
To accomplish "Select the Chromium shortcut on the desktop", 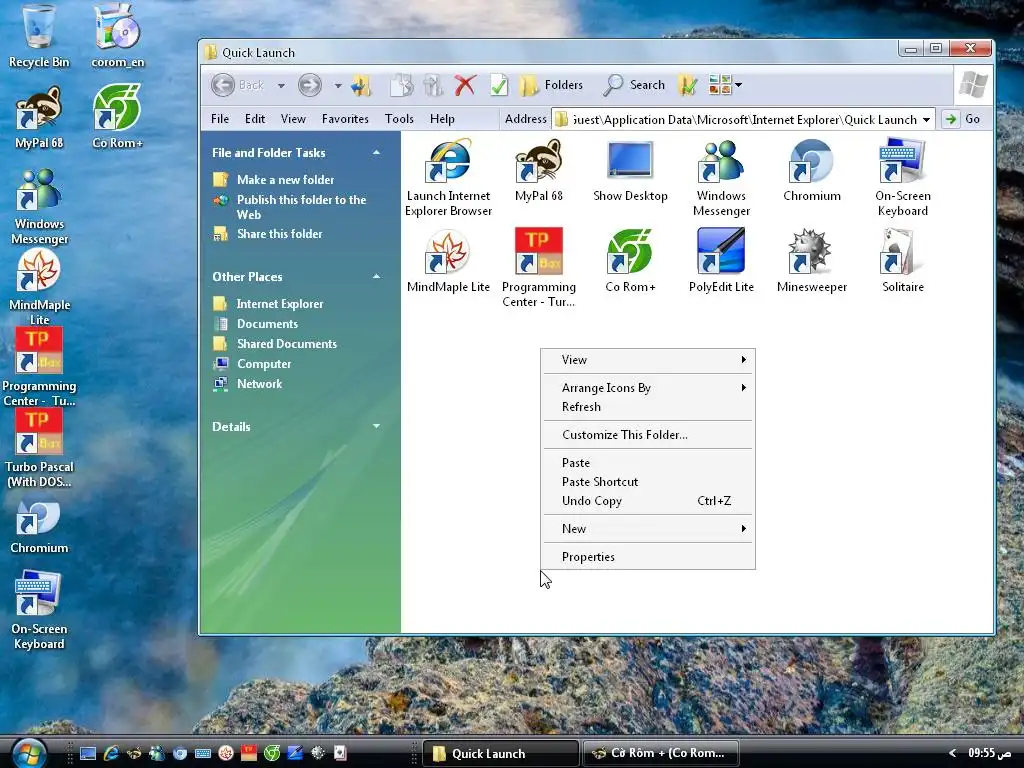I will coord(39,528).
